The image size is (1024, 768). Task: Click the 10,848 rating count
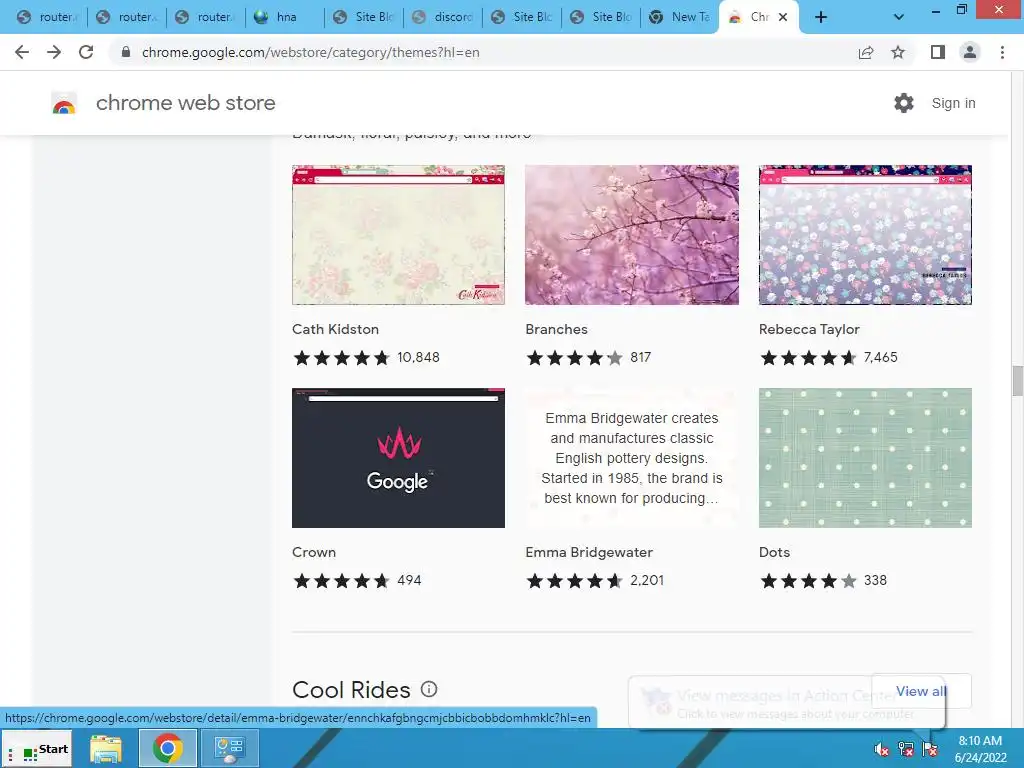[419, 357]
